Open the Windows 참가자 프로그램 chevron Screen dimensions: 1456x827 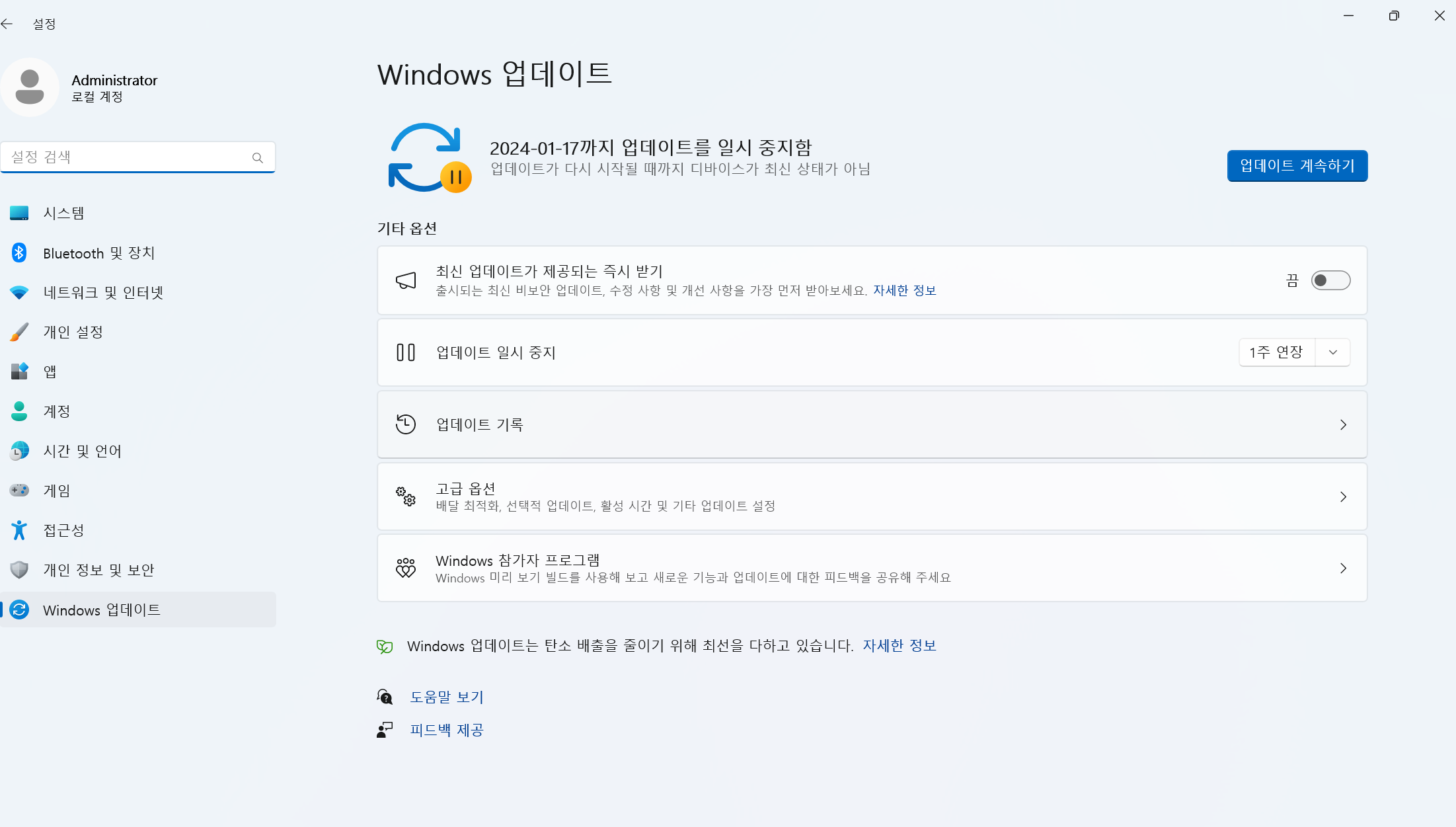point(1342,569)
